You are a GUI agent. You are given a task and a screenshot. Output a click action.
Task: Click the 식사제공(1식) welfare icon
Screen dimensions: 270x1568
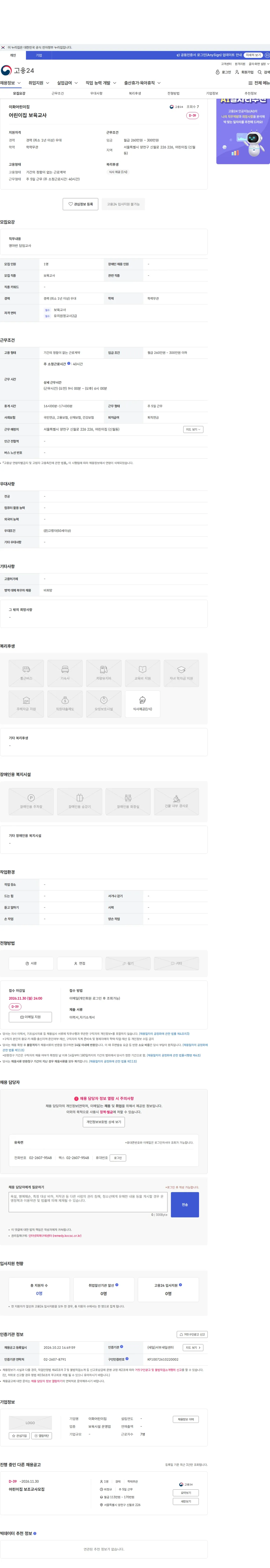pyautogui.click(x=142, y=704)
